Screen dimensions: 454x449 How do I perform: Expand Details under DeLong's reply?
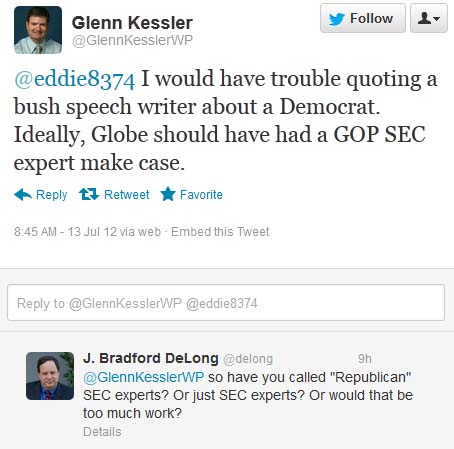[102, 432]
